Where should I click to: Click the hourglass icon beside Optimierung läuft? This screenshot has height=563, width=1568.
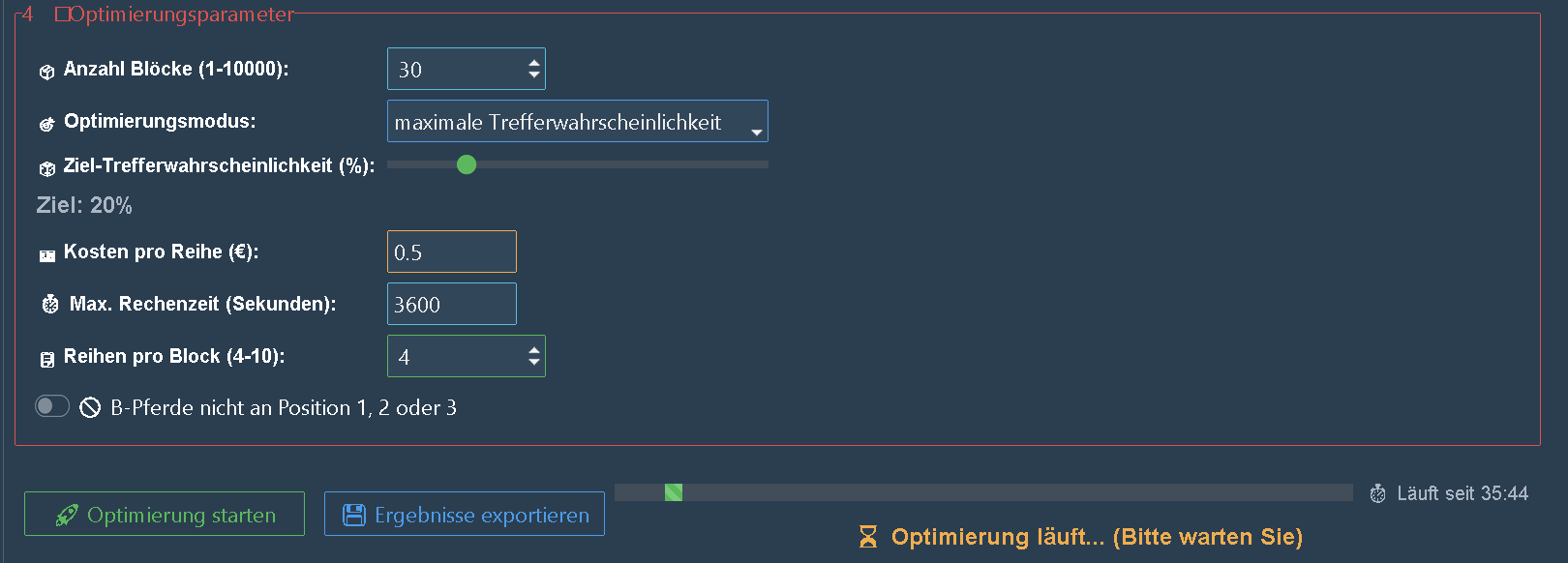point(868,537)
